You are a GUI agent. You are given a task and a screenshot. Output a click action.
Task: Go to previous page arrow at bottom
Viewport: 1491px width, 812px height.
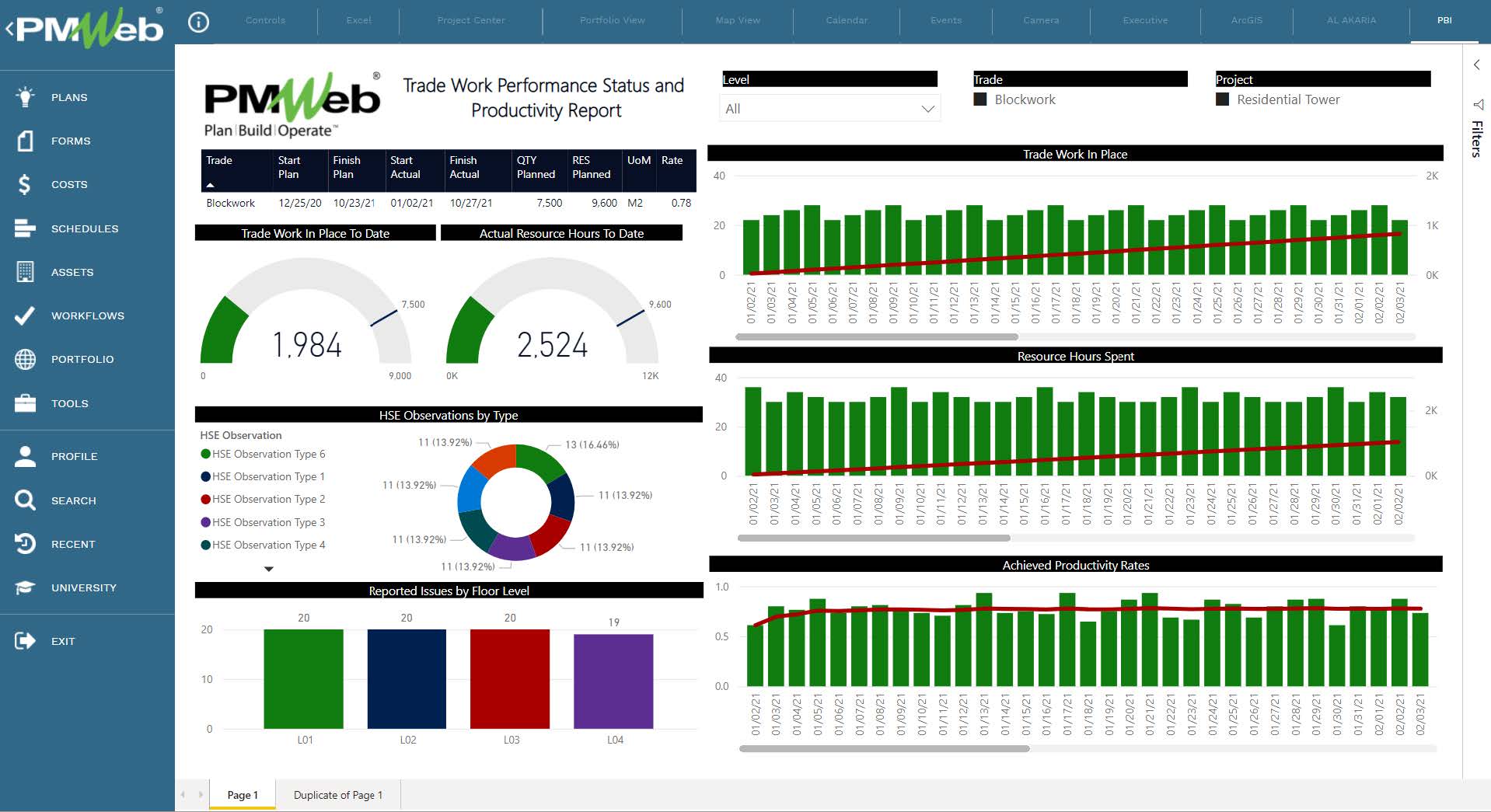coord(183,794)
